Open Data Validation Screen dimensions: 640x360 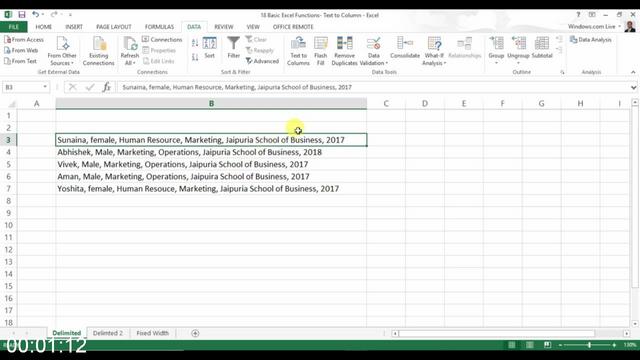pos(373,51)
